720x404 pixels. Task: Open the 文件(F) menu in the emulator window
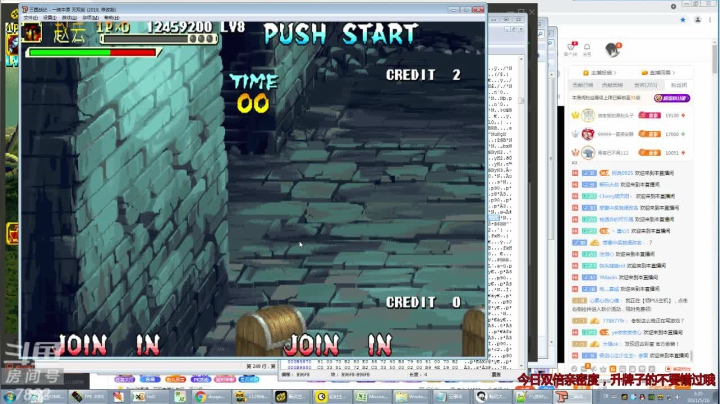point(30,17)
